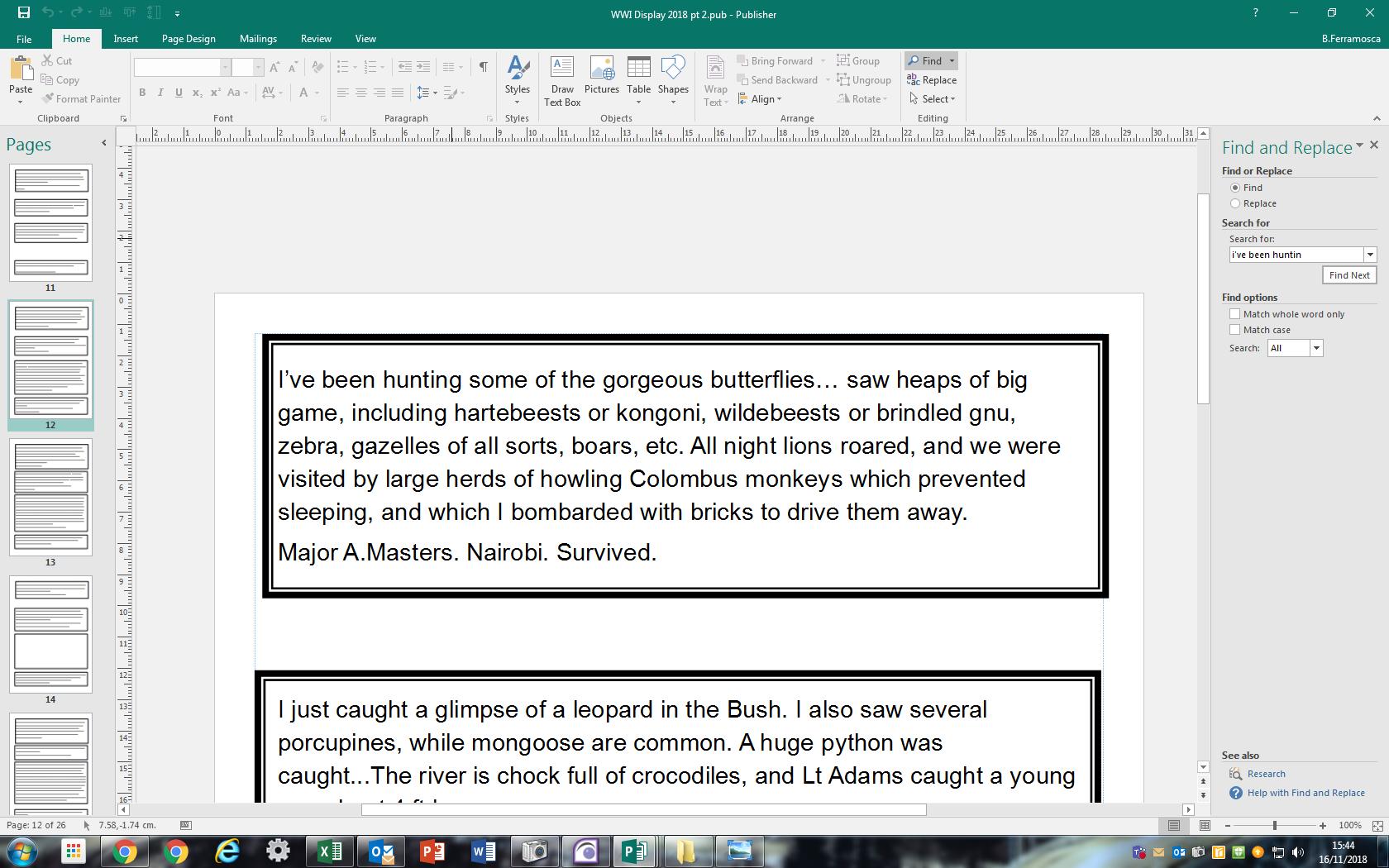Click the Group objects button

point(858,61)
